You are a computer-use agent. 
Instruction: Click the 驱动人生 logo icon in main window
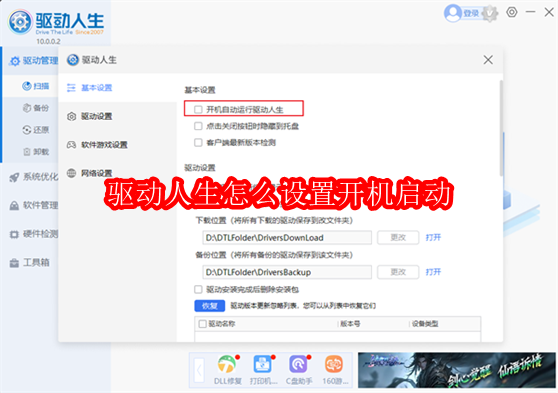click(20, 22)
